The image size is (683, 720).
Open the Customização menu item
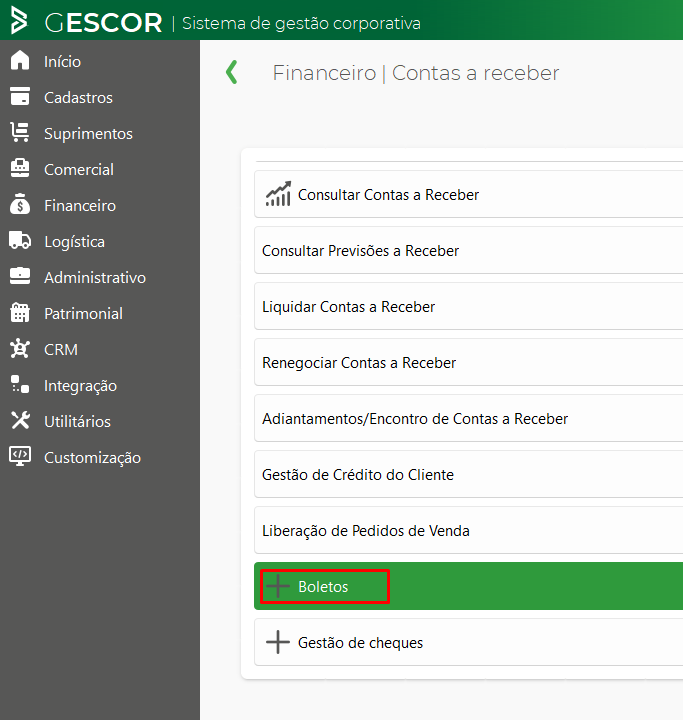(x=92, y=457)
